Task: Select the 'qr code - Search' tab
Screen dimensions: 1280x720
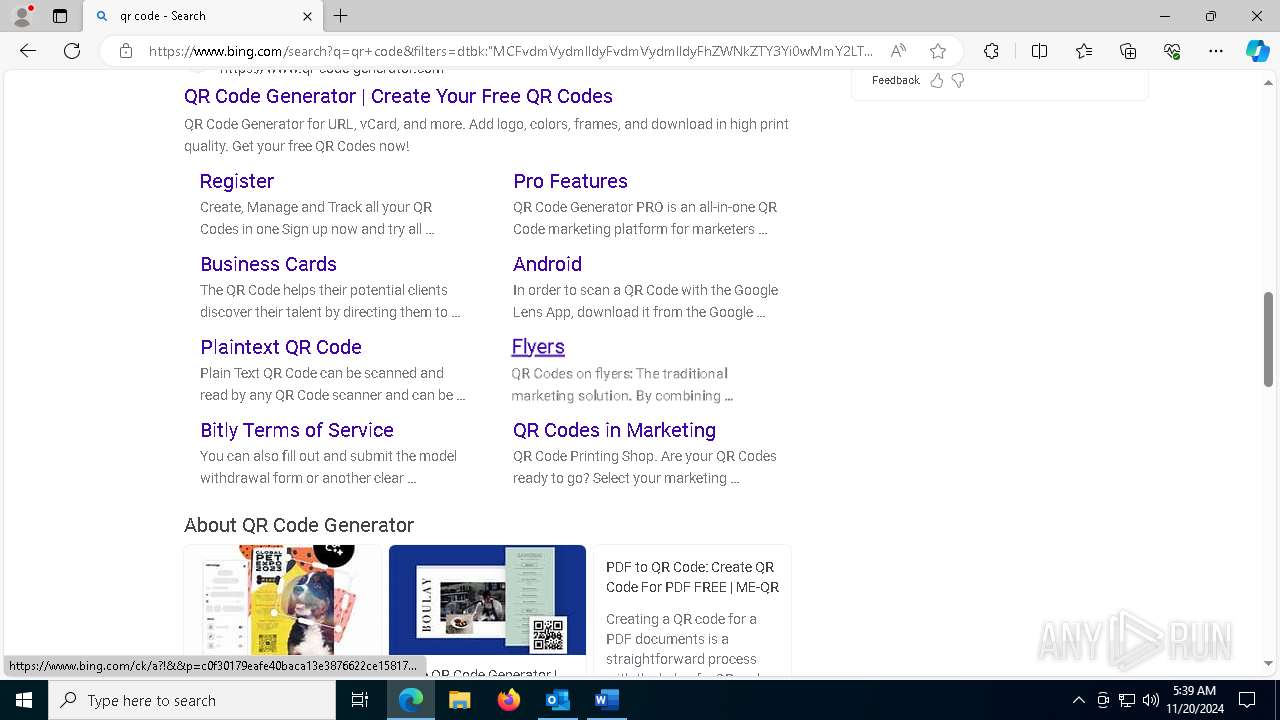Action: [x=203, y=16]
